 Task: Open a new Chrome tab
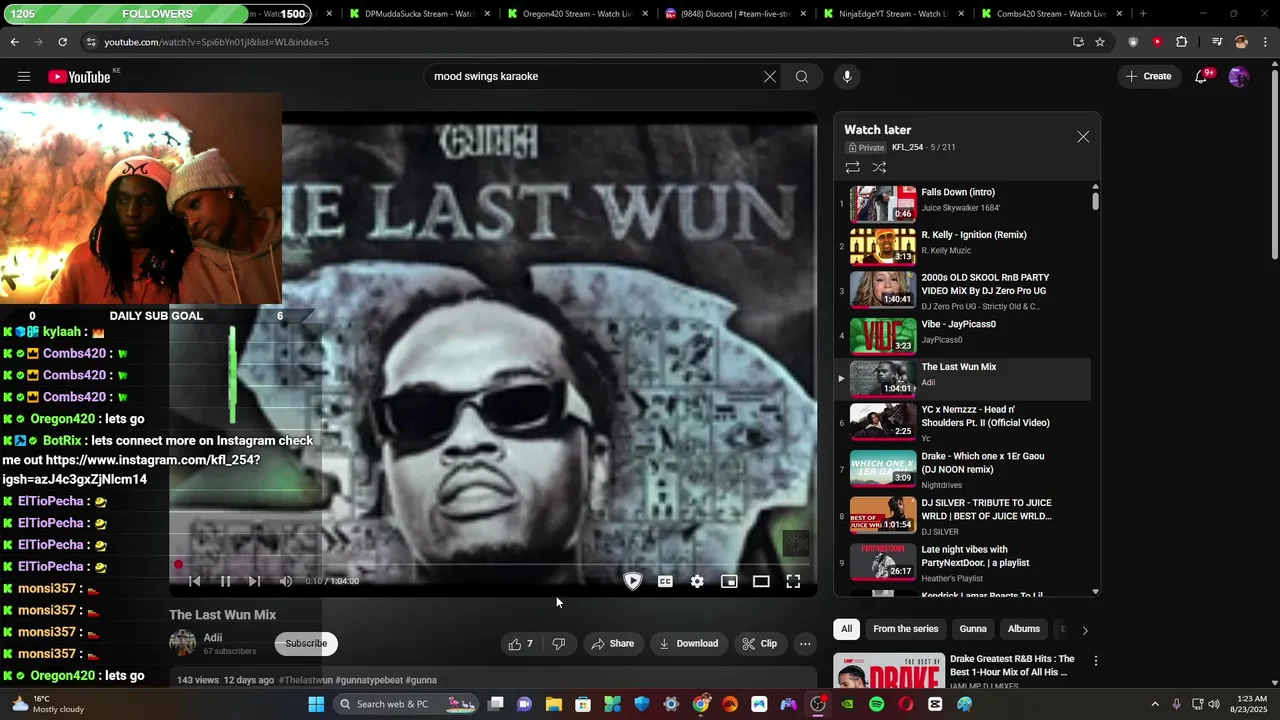[x=1143, y=14]
